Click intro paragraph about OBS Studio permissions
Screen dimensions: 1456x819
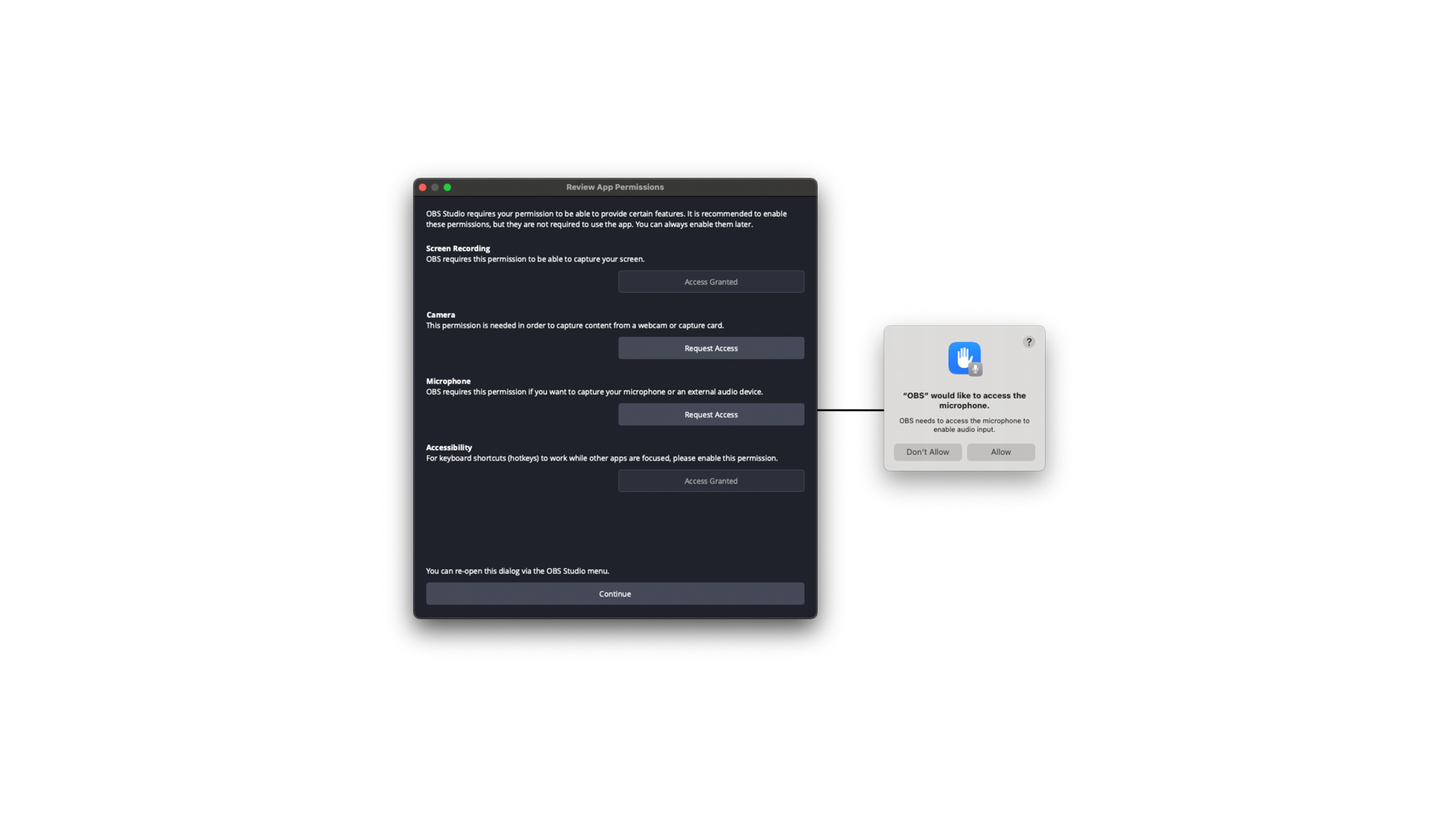tap(606, 219)
